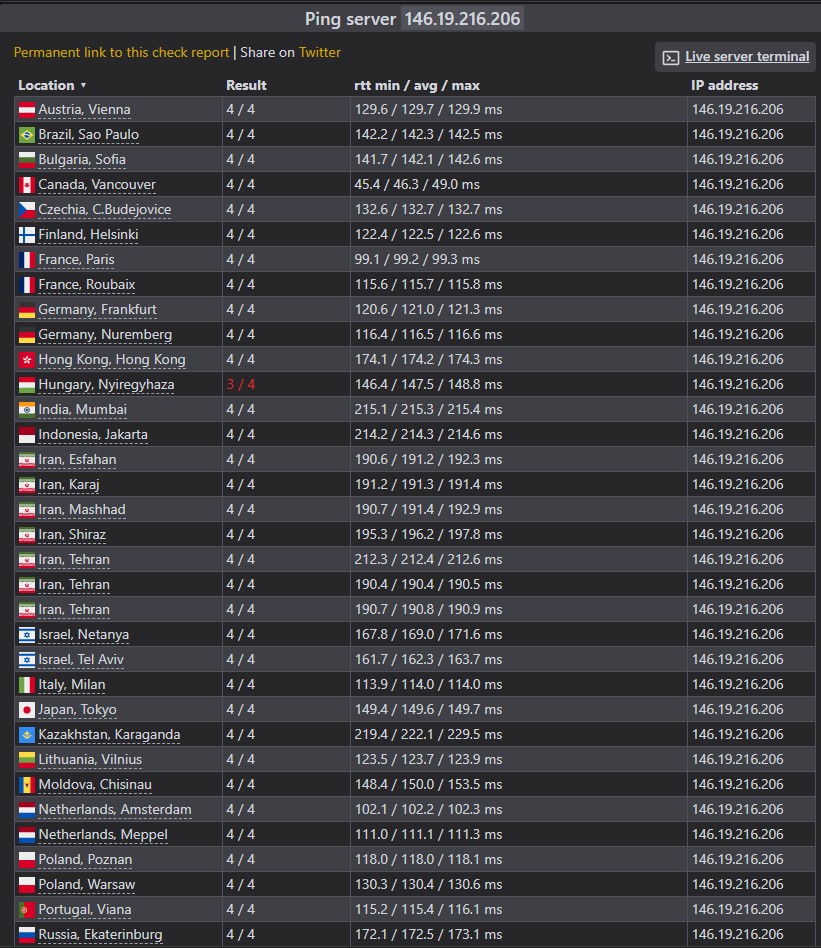
Task: Click the Brazil flag icon
Action: pos(27,135)
